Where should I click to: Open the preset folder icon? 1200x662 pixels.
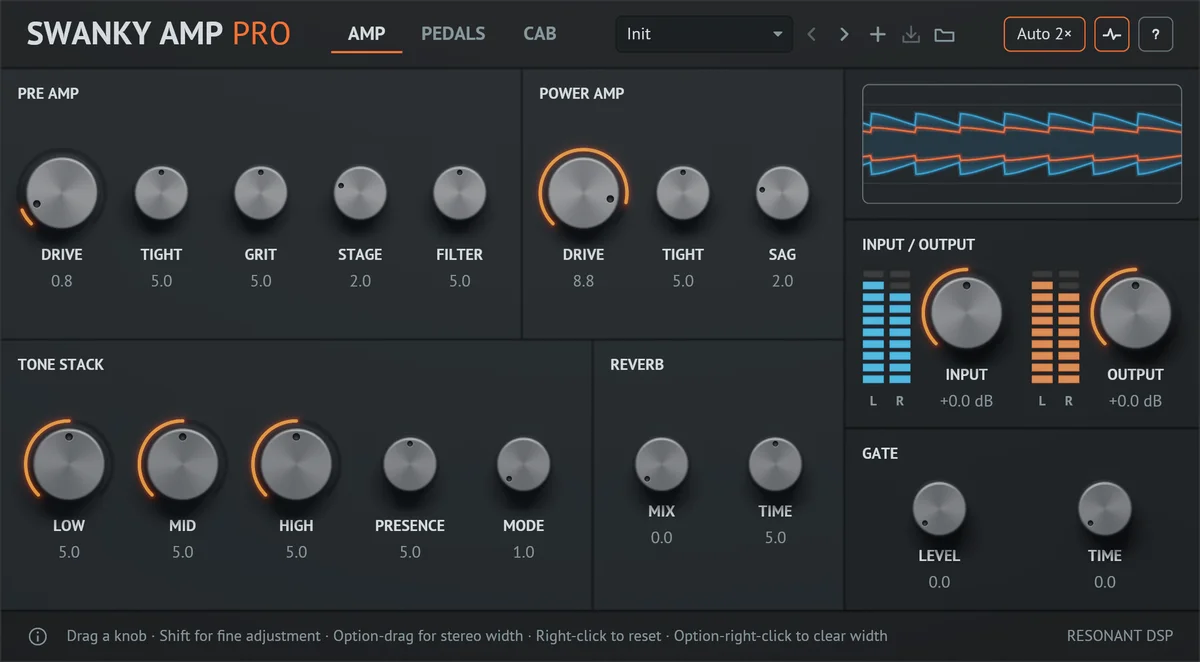point(944,35)
